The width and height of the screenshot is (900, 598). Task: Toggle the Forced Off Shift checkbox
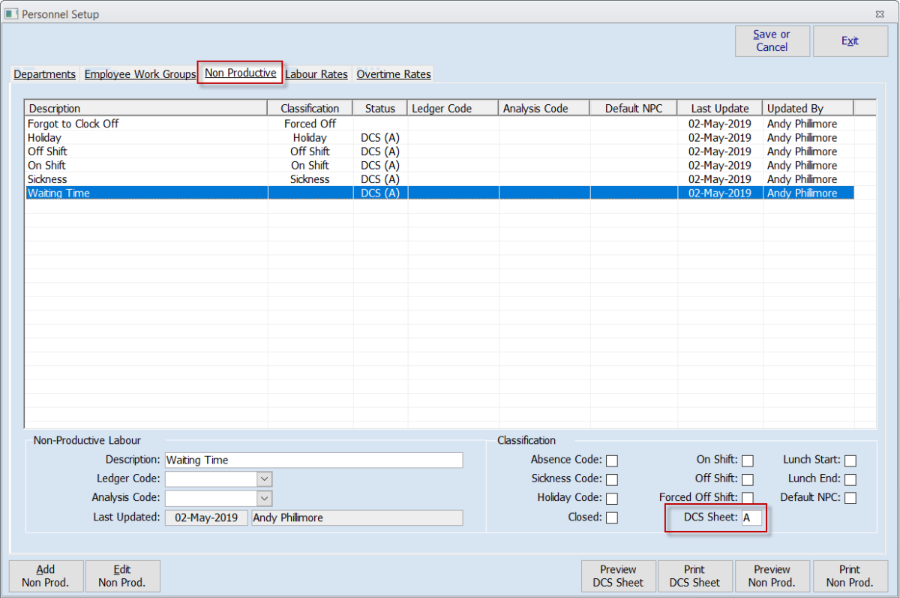[747, 499]
